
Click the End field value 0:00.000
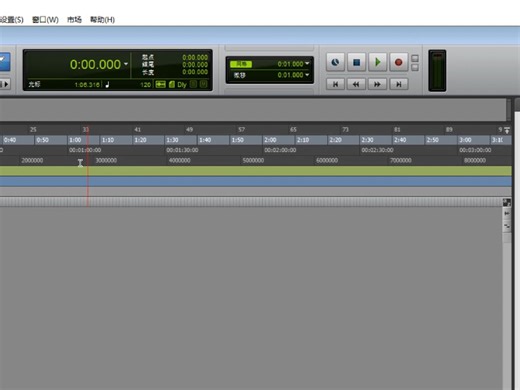point(195,65)
